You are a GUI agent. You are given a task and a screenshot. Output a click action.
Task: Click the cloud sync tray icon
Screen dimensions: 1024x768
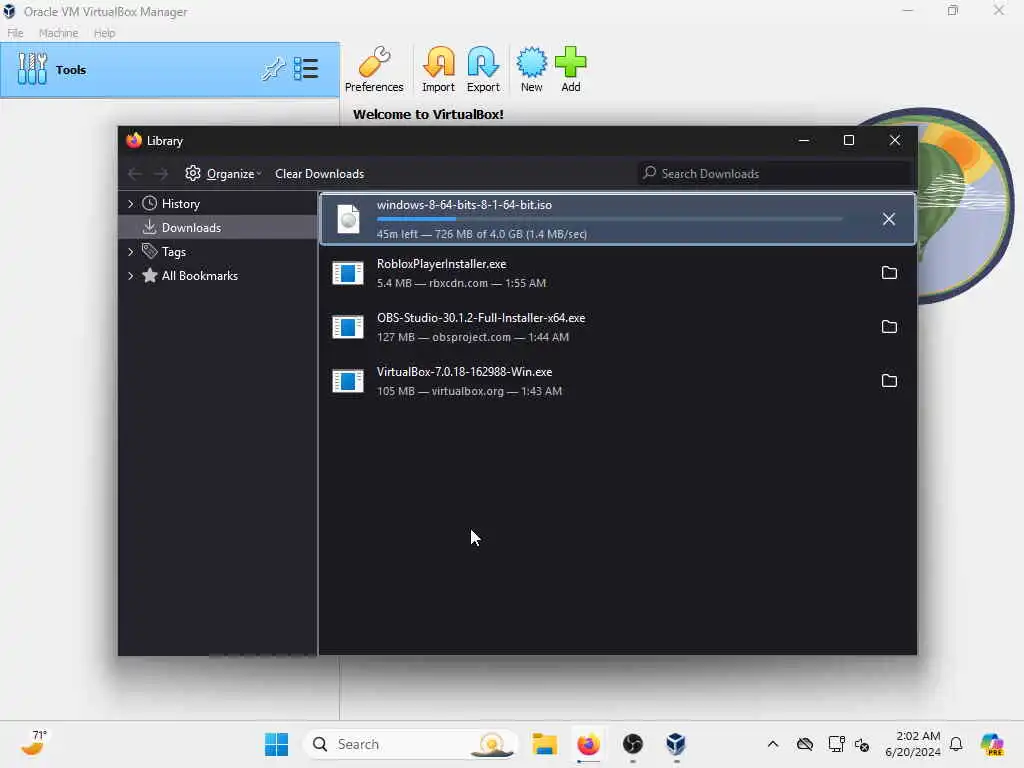(805, 744)
